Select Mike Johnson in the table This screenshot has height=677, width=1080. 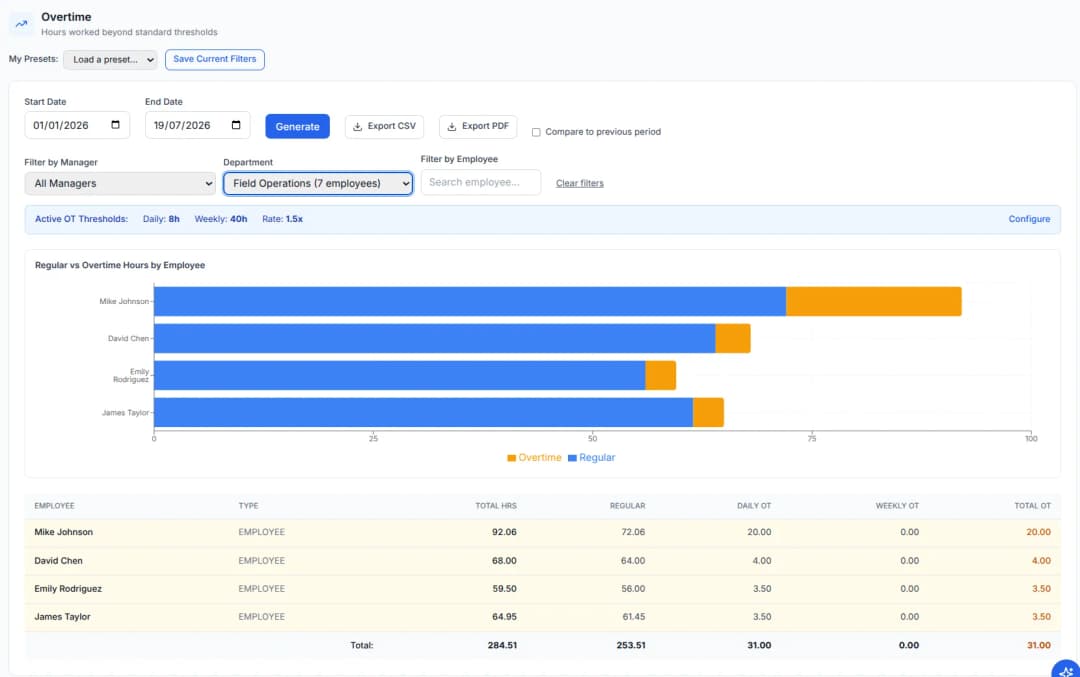click(63, 532)
